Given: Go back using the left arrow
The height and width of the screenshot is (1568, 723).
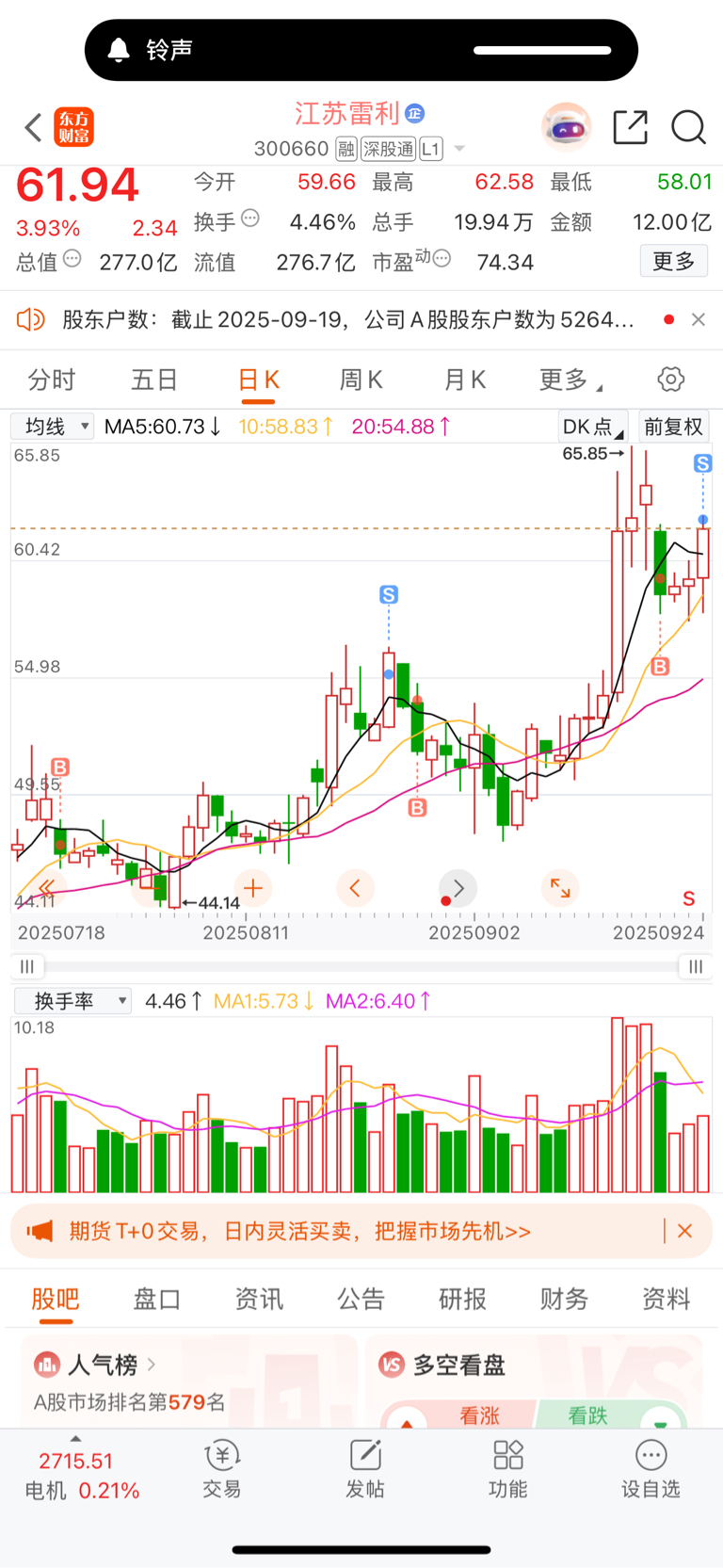Looking at the screenshot, I should 34,127.
